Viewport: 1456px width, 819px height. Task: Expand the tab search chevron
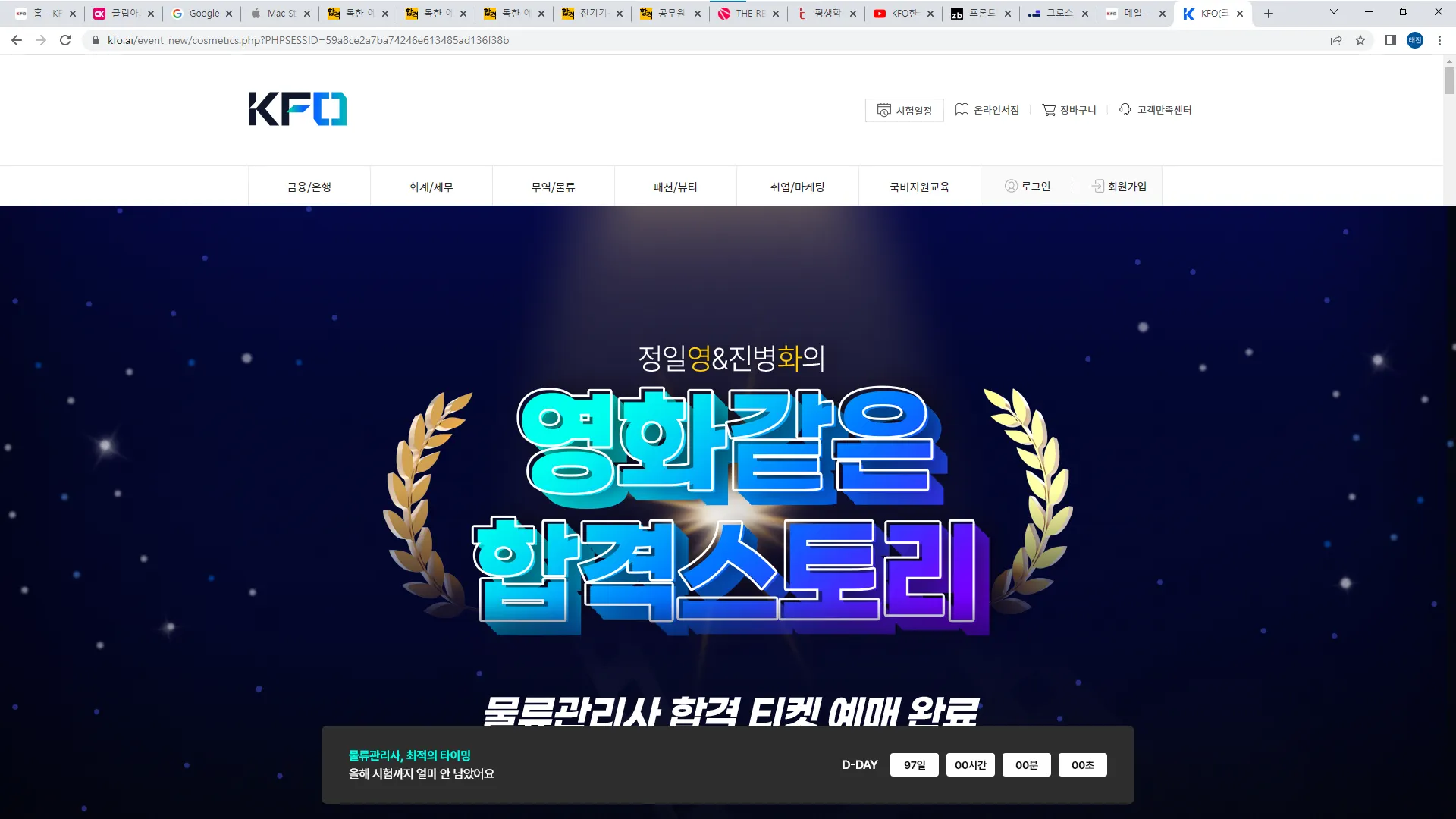click(1334, 12)
